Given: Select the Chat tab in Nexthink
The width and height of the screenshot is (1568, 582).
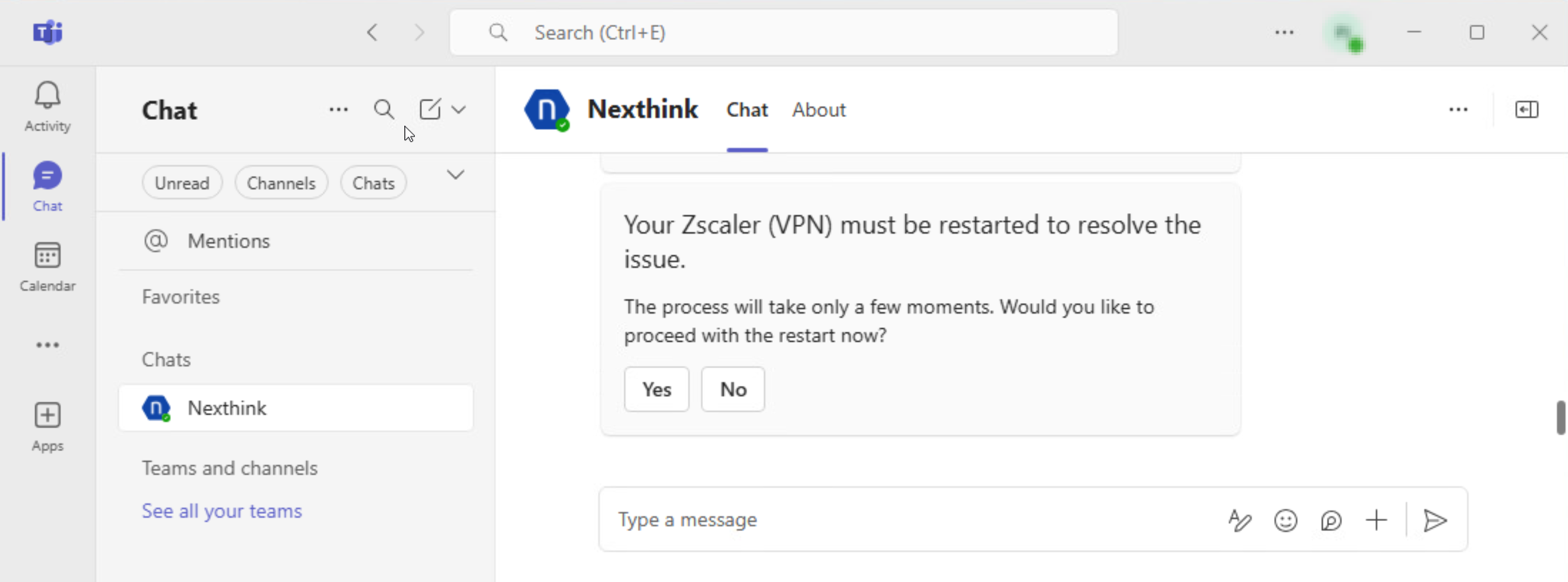Looking at the screenshot, I should click(x=747, y=110).
